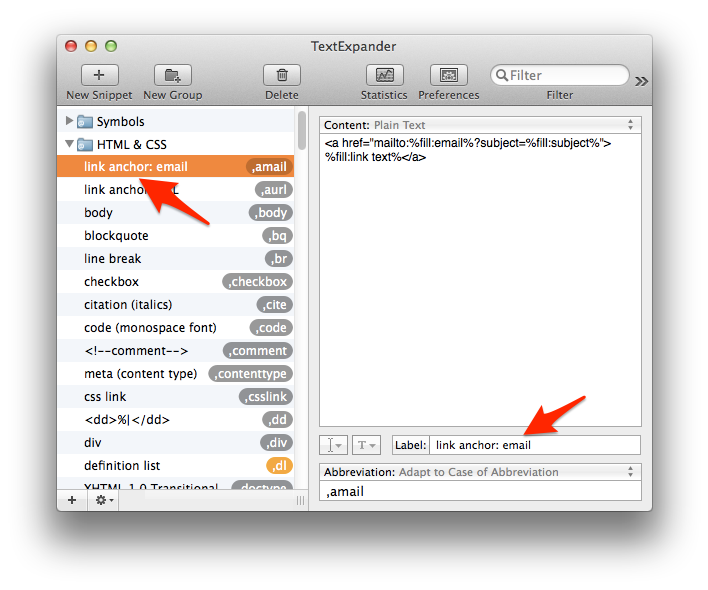Screen dimensions: 708x590
Task: Click the toolbar overflow chevrons
Action: point(641,81)
